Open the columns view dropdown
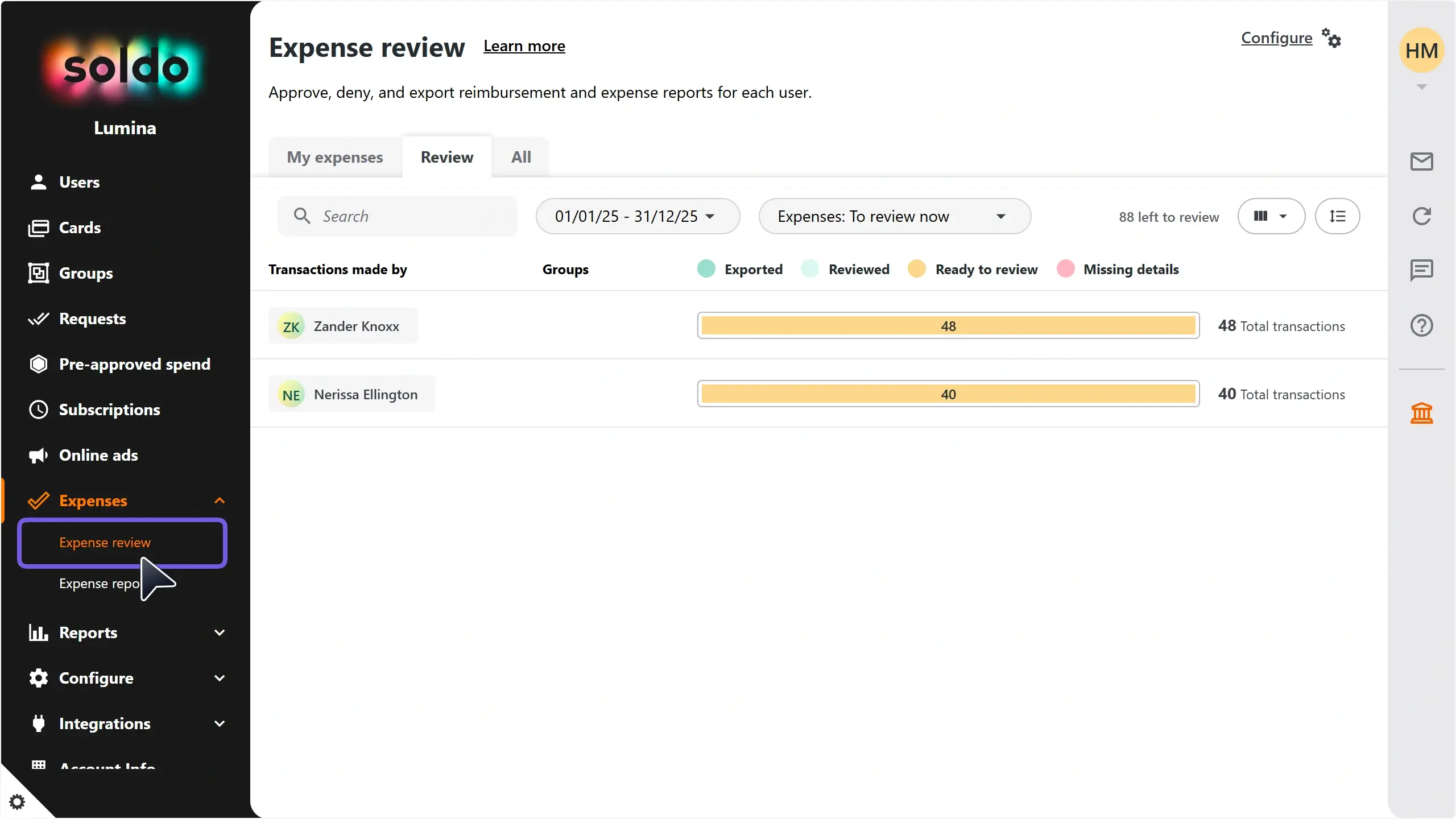The height and width of the screenshot is (819, 1456). [1271, 216]
